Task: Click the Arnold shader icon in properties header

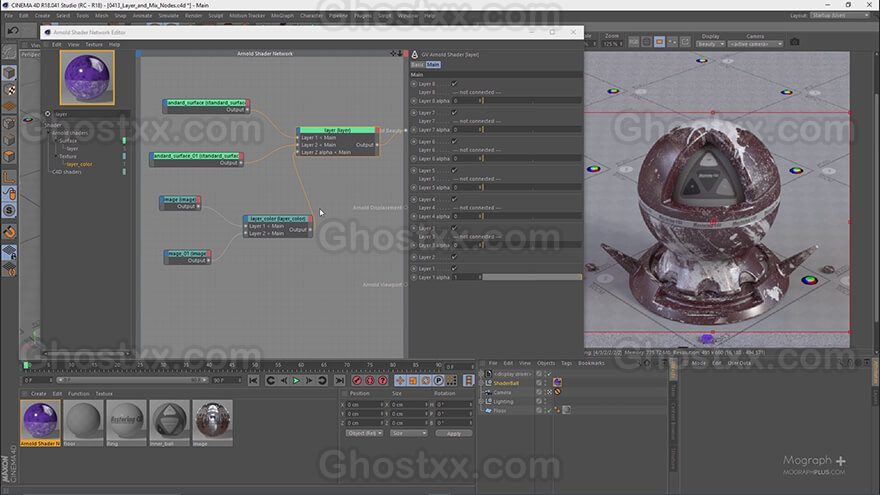Action: [415, 54]
